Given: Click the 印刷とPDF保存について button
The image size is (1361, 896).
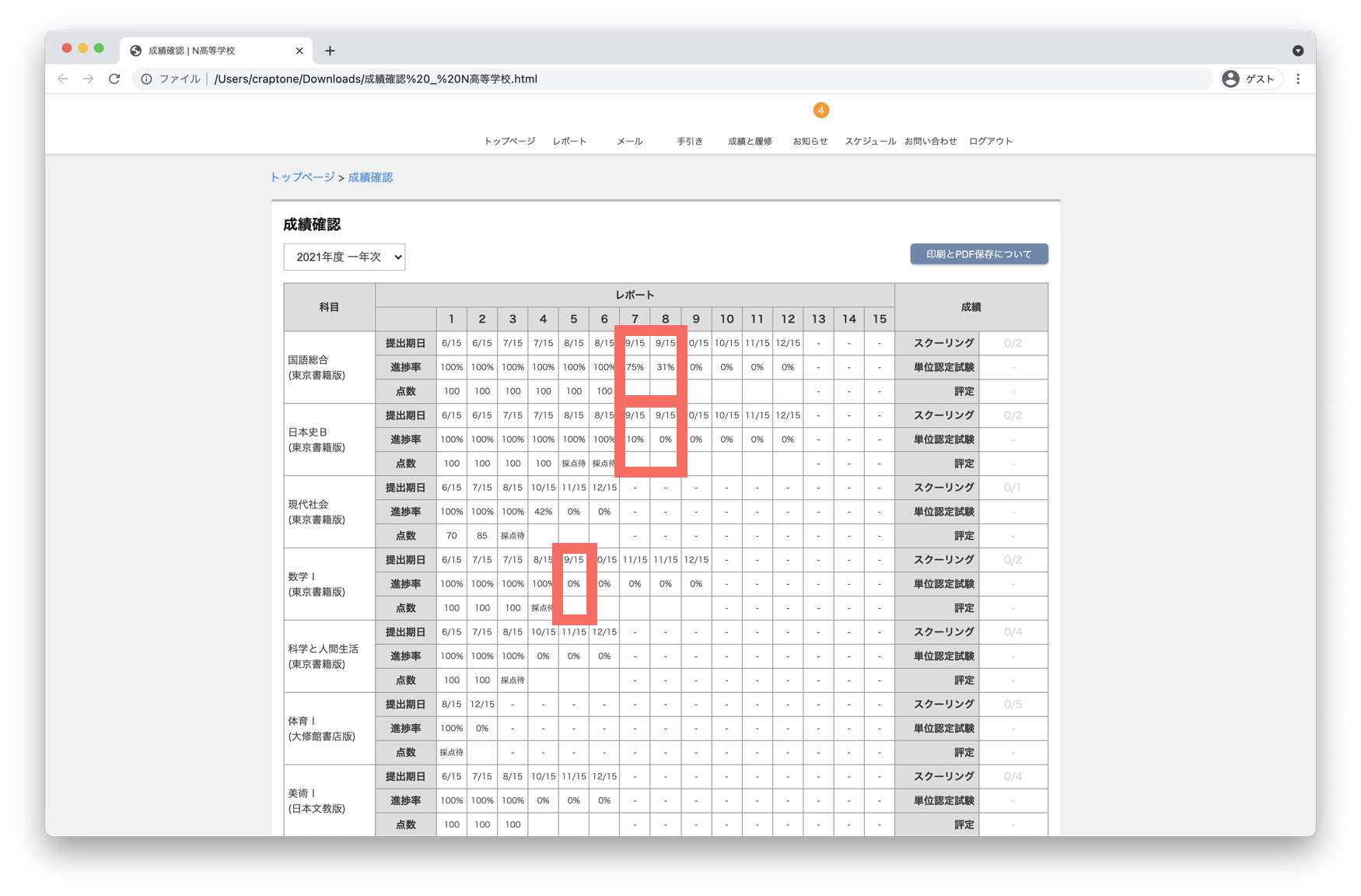Looking at the screenshot, I should (979, 254).
